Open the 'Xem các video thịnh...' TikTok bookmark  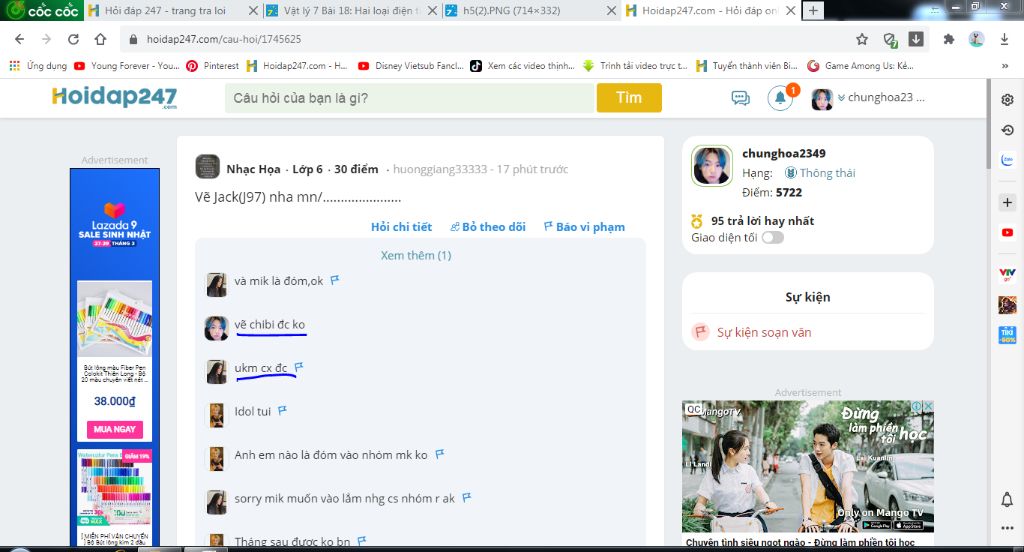coord(523,66)
